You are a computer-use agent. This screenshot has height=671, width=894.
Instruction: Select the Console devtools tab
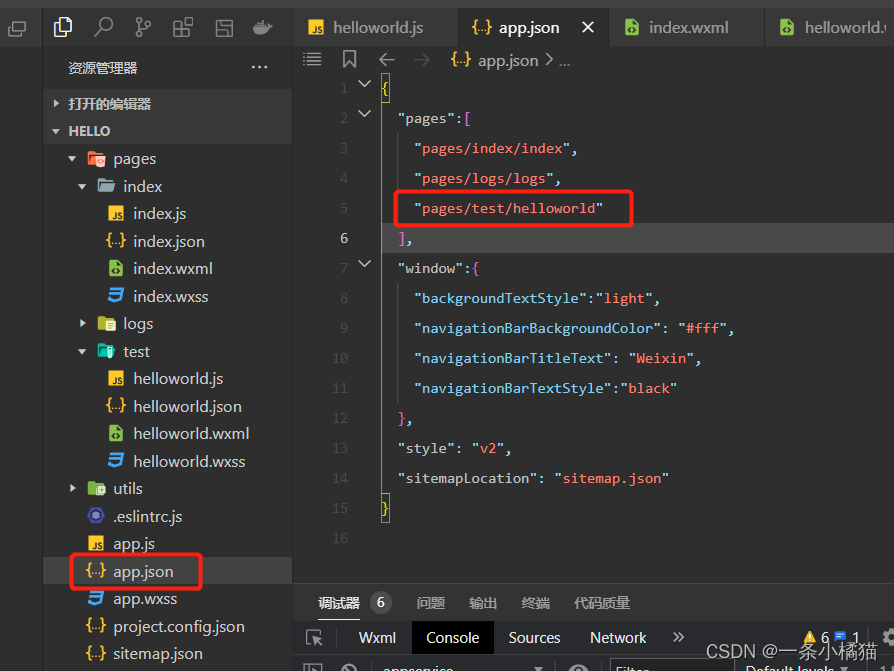coord(453,637)
